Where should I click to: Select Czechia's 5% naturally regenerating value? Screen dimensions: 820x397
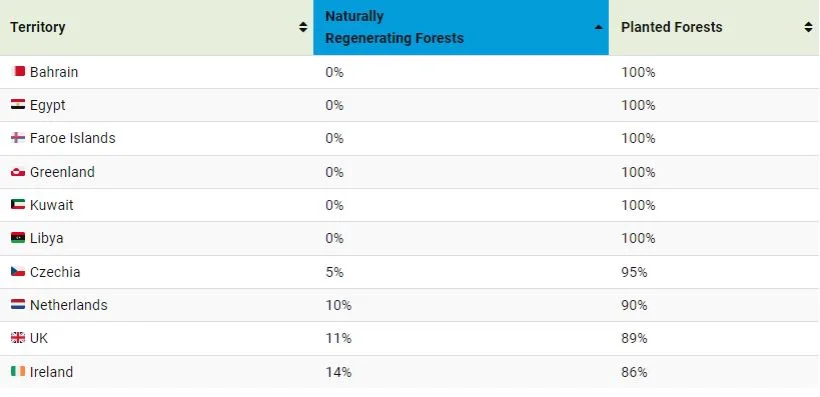[334, 272]
